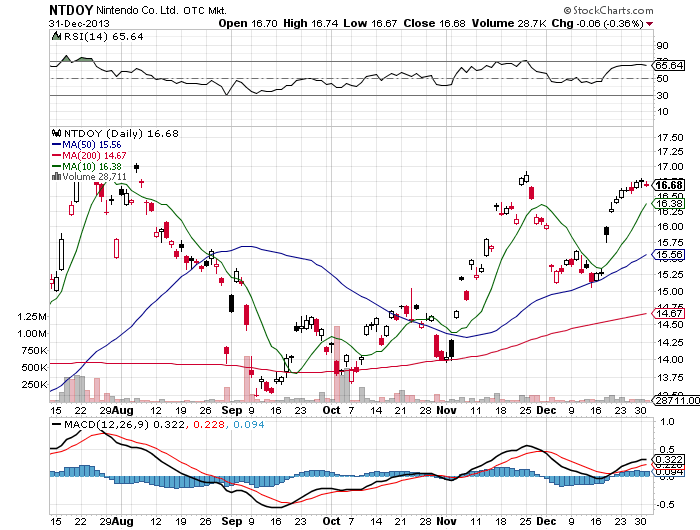Viewport: 700px width, 530px height.
Task: Click the 500K volume axis label
Action: [x=34, y=367]
